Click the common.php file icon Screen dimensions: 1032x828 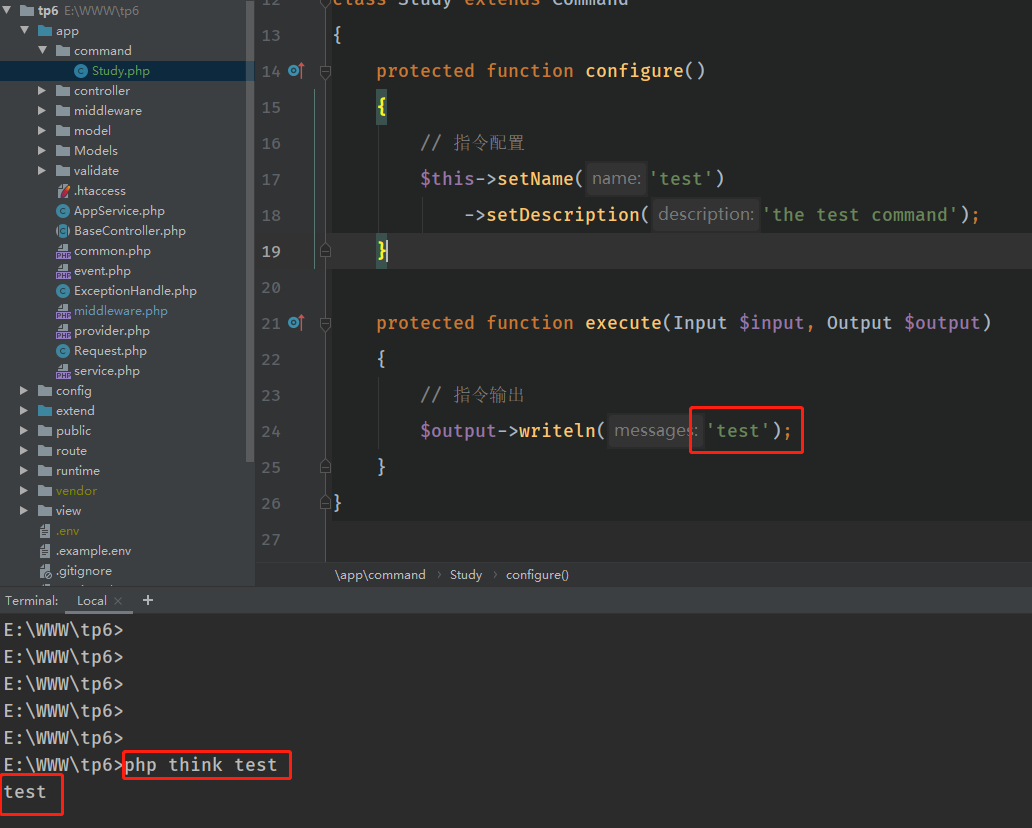coord(63,251)
